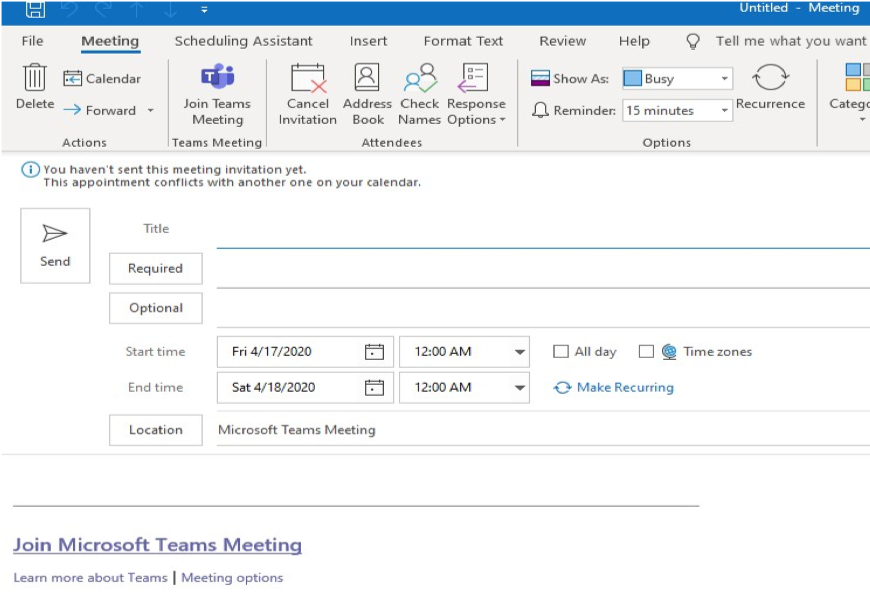
Task: Expand the start time 12:00 AM dropdown
Action: (x=519, y=352)
